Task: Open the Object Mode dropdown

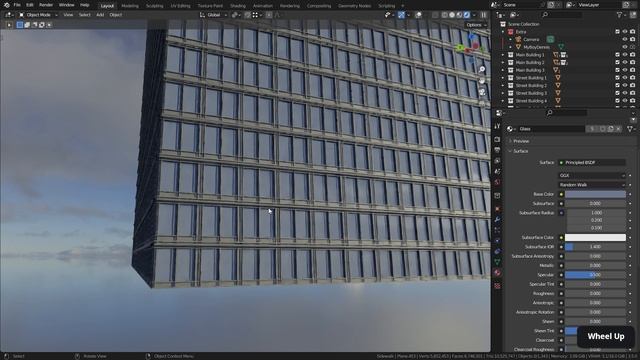Action: pos(38,15)
